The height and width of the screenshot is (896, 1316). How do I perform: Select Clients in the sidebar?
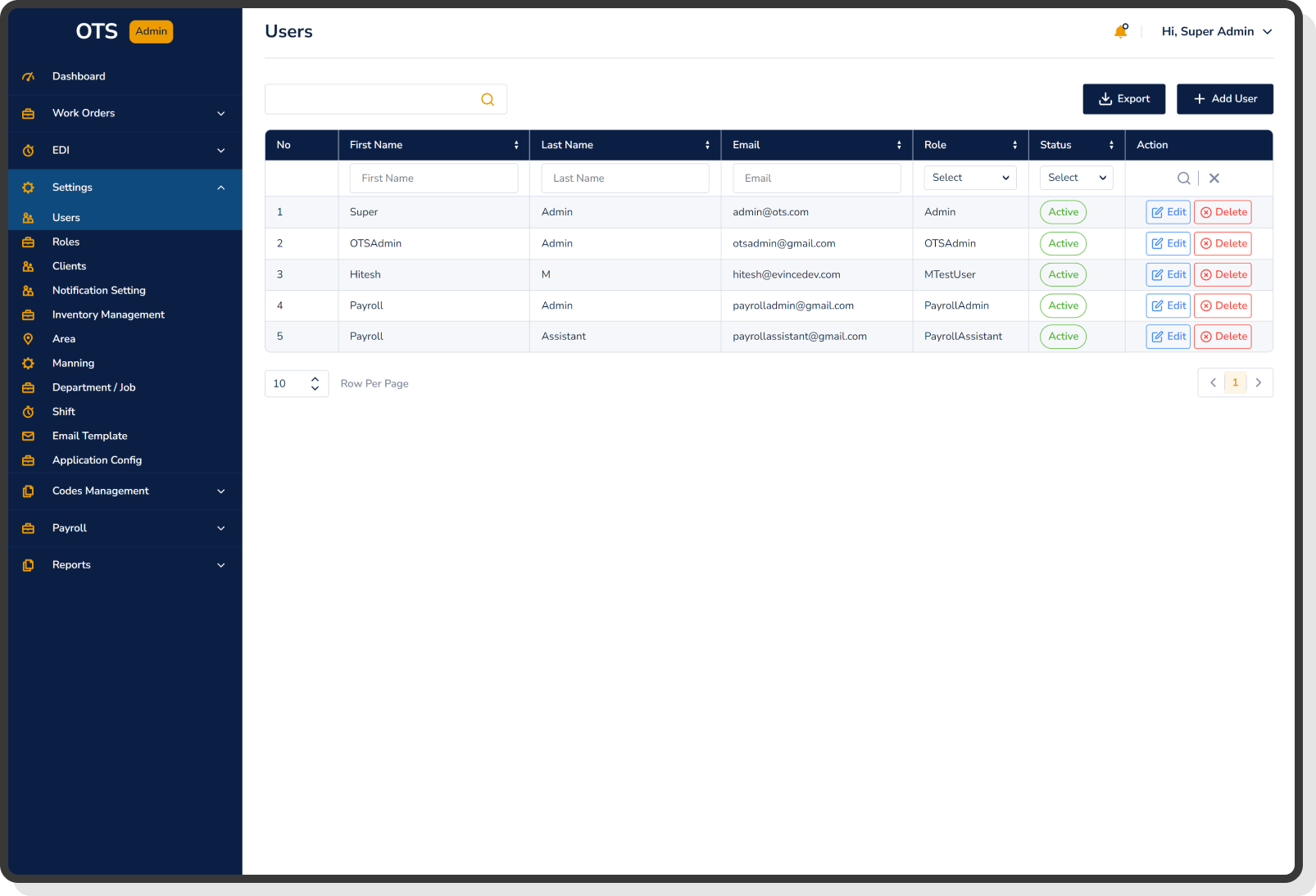[69, 265]
